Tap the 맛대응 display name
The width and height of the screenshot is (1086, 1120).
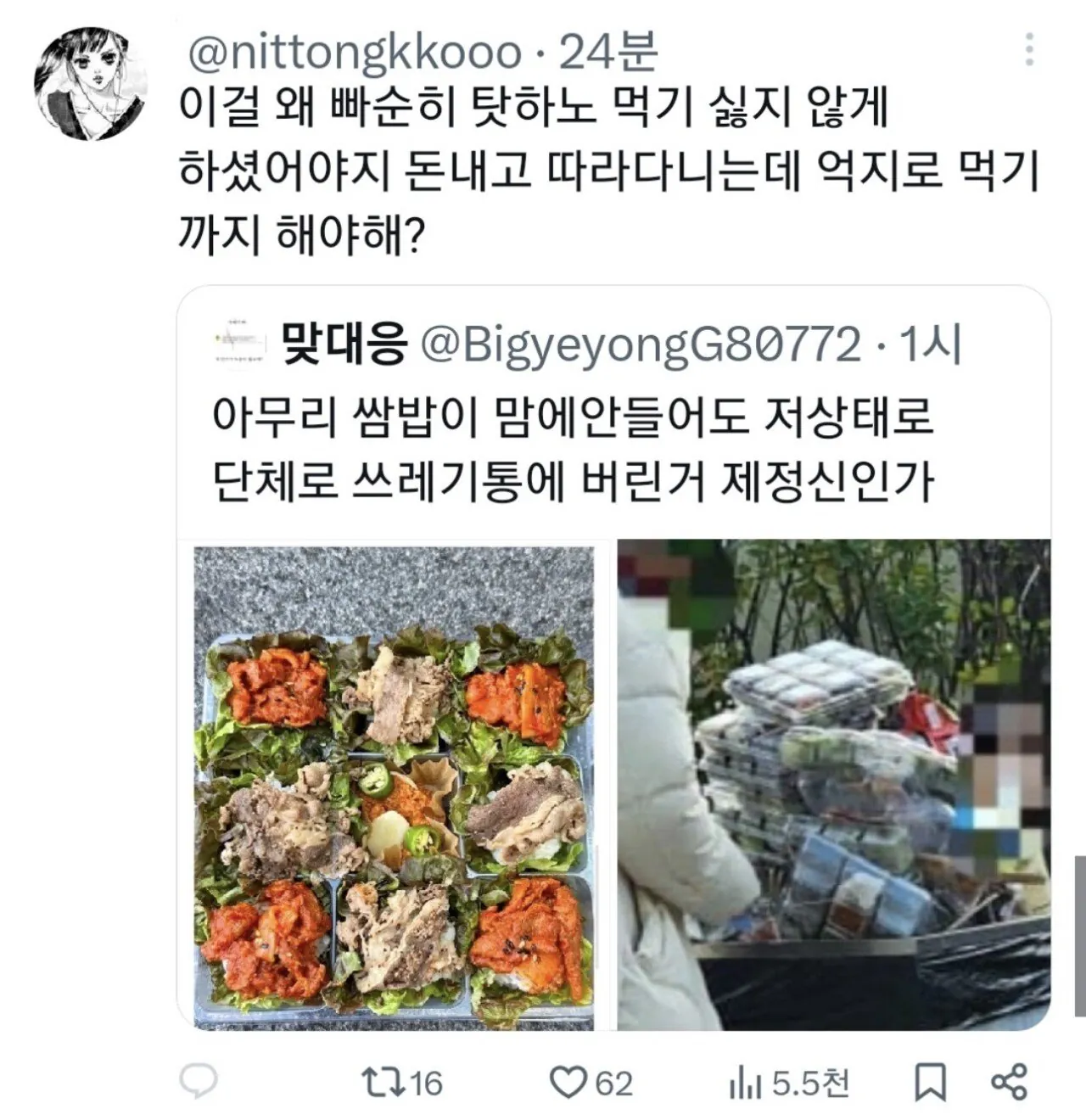point(343,344)
